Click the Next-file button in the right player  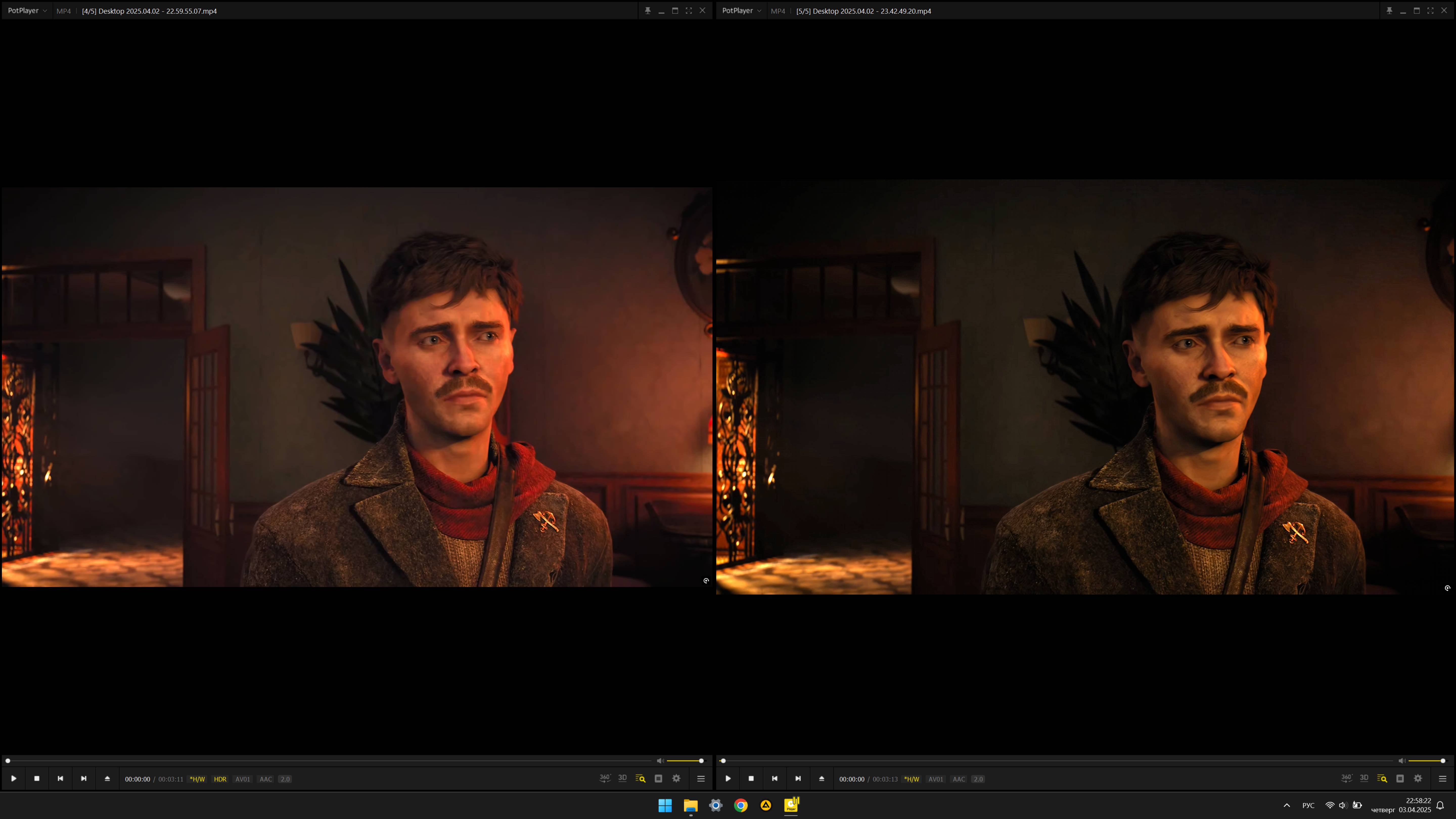pos(798,779)
